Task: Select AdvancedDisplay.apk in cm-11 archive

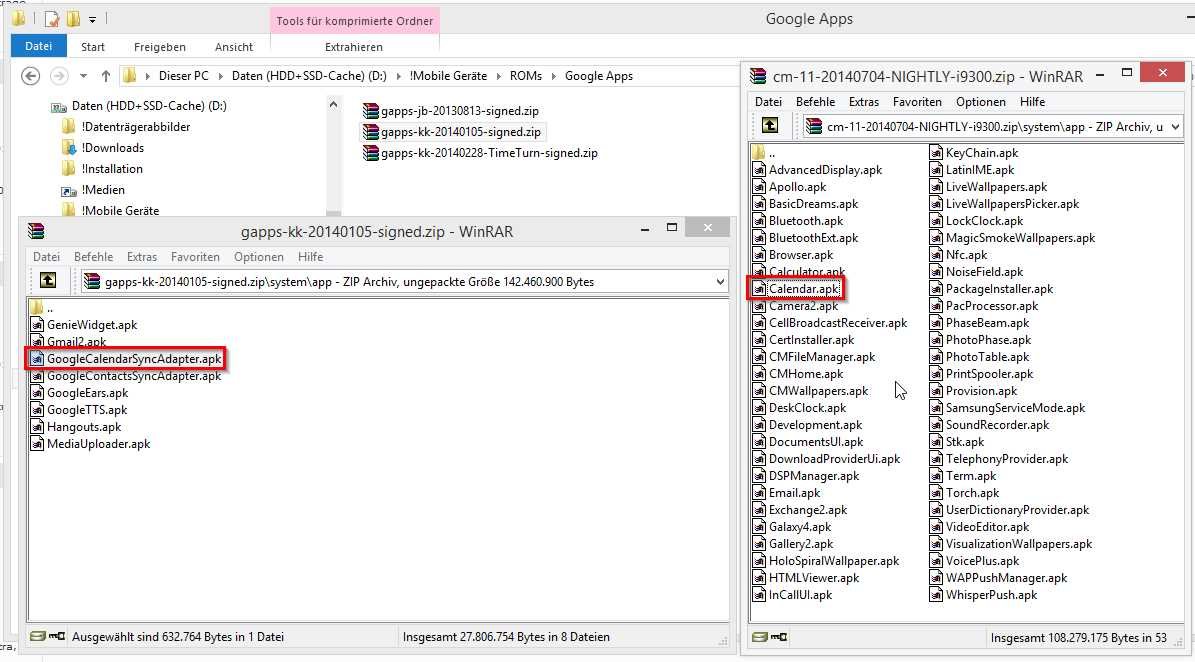Action: [x=817, y=170]
